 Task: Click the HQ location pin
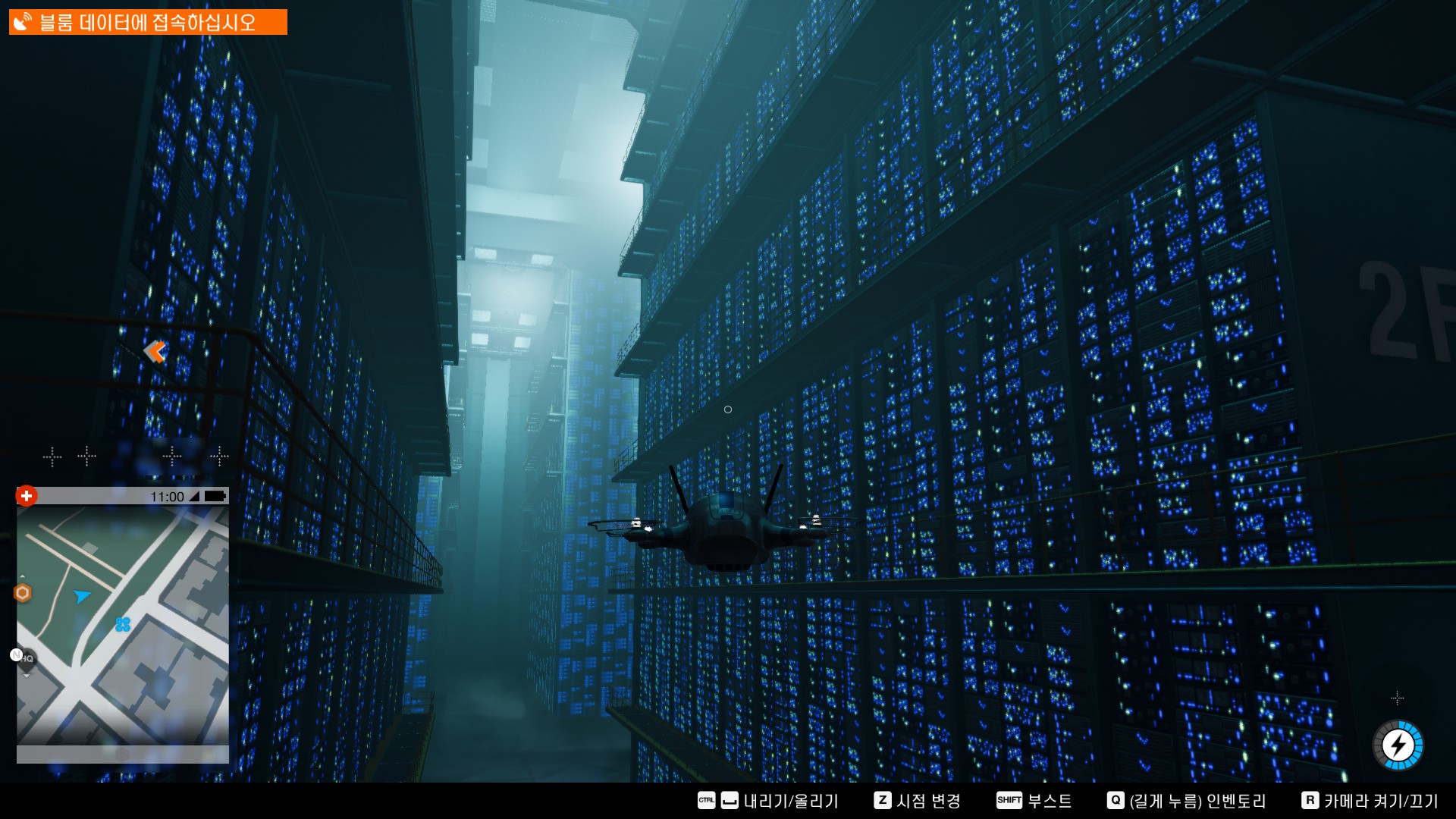[x=27, y=658]
